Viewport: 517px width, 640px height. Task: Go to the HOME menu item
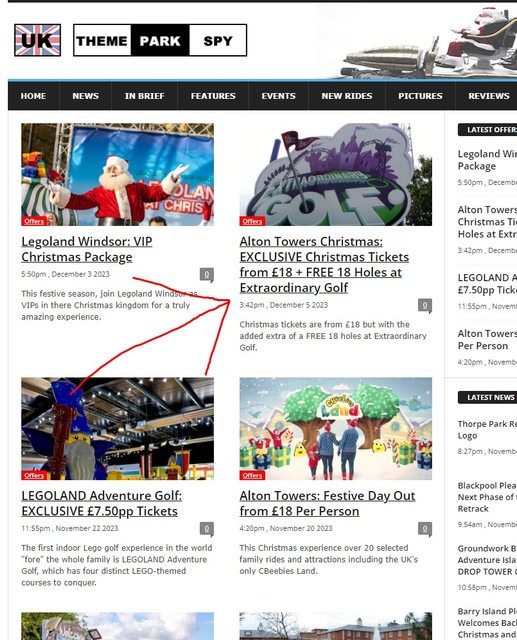click(x=33, y=96)
